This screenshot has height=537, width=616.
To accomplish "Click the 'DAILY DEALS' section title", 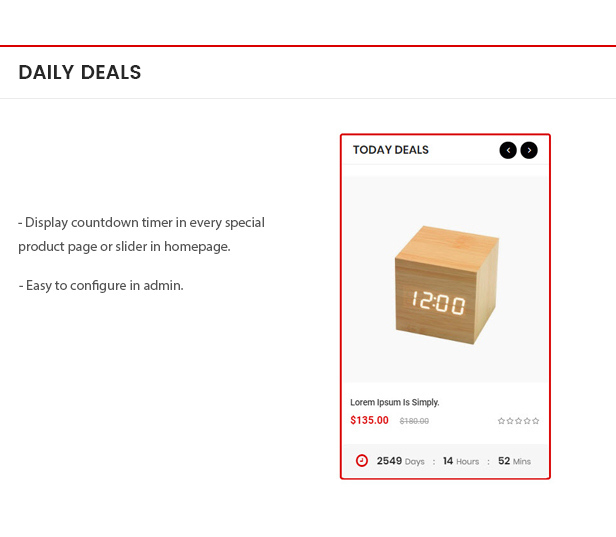I will coord(80,72).
